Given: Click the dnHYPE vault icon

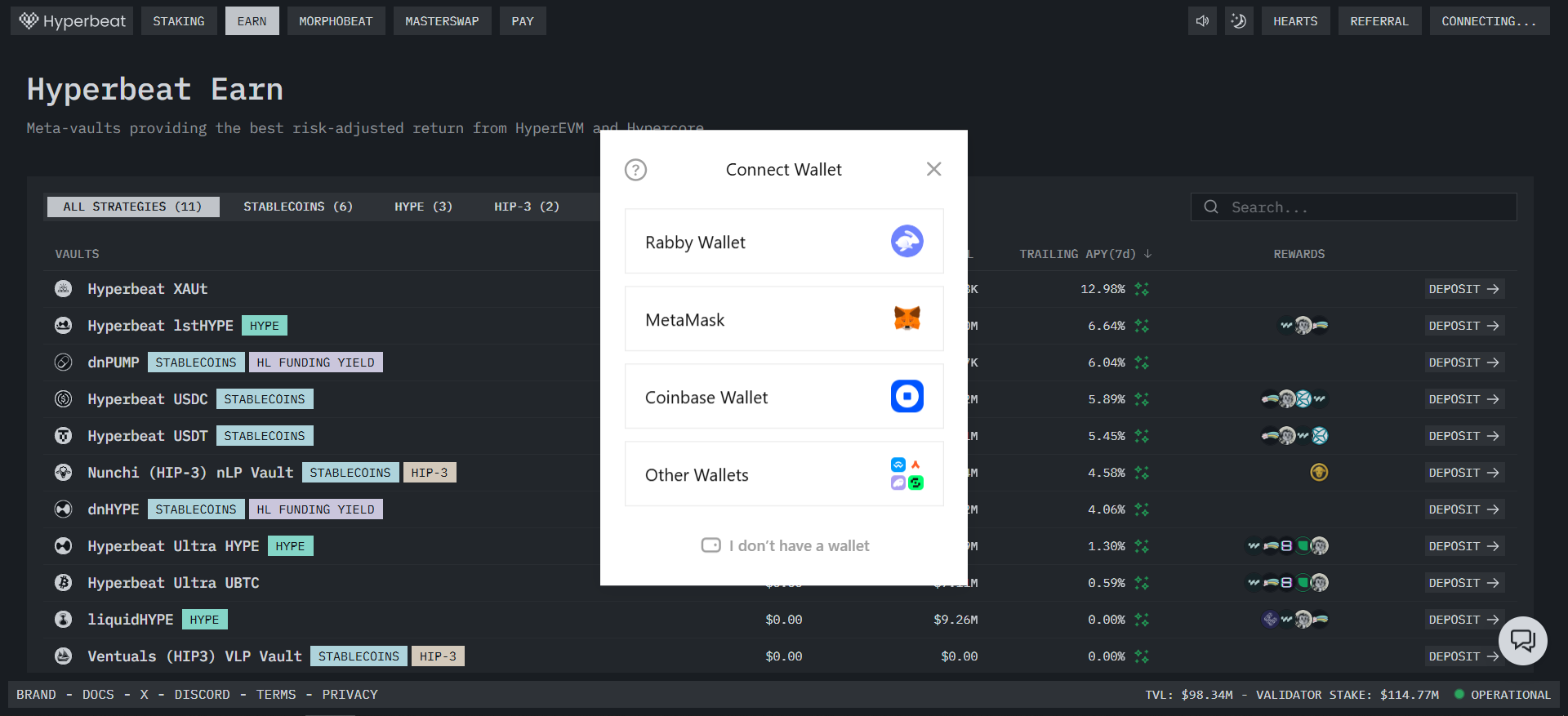Looking at the screenshot, I should click(x=63, y=509).
